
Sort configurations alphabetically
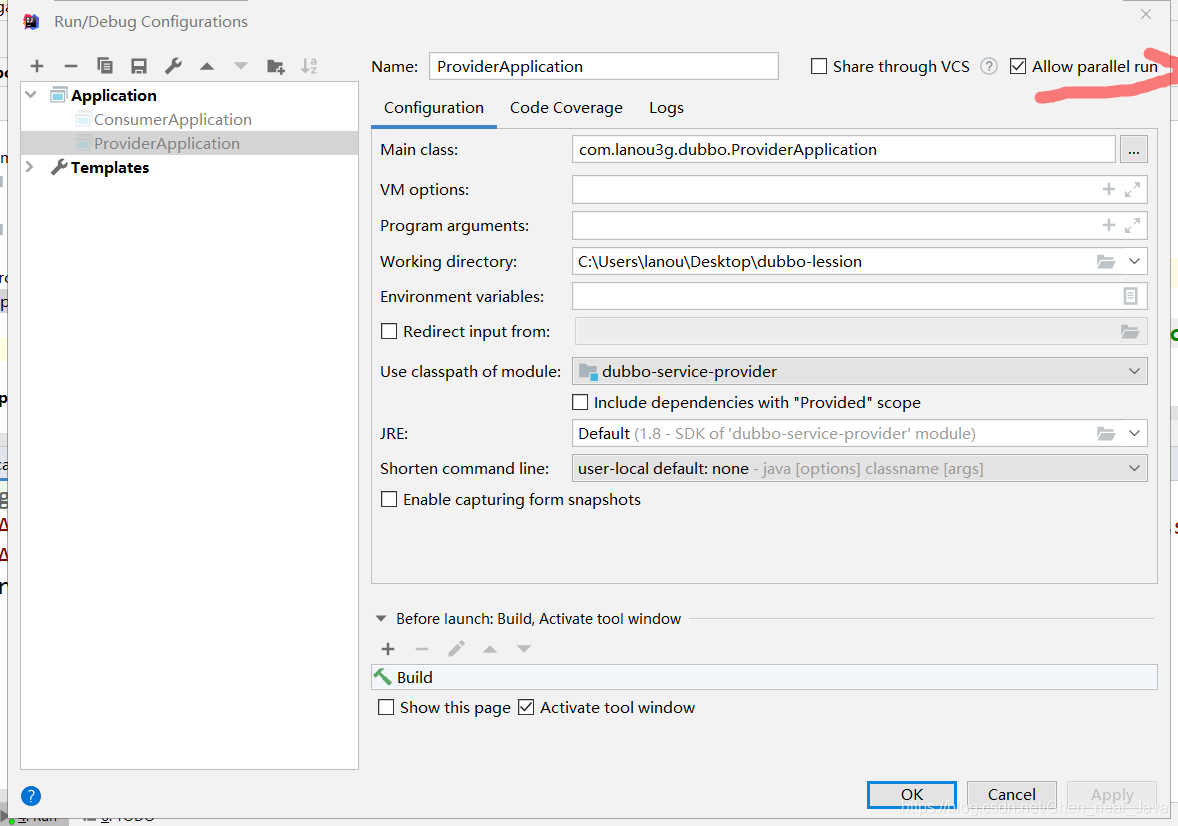point(310,66)
